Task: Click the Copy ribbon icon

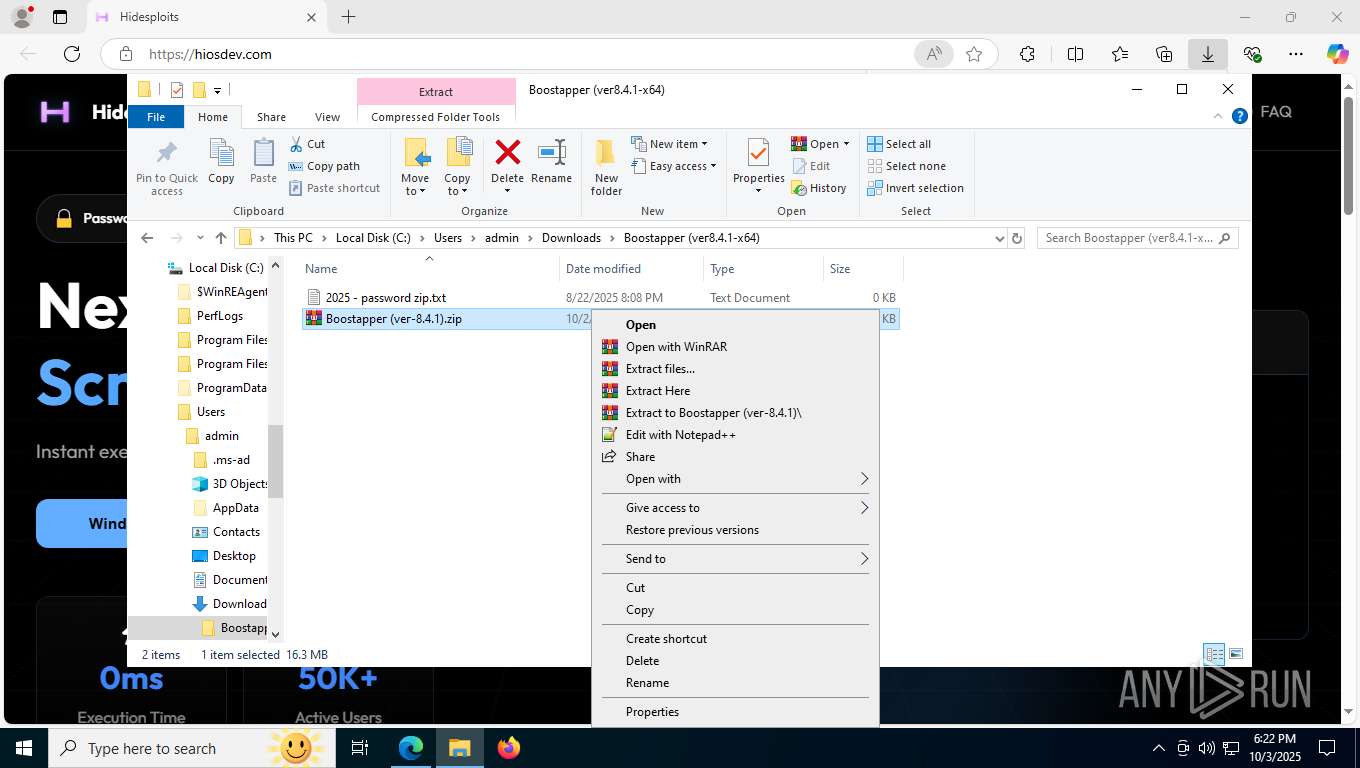Action: pos(221,162)
